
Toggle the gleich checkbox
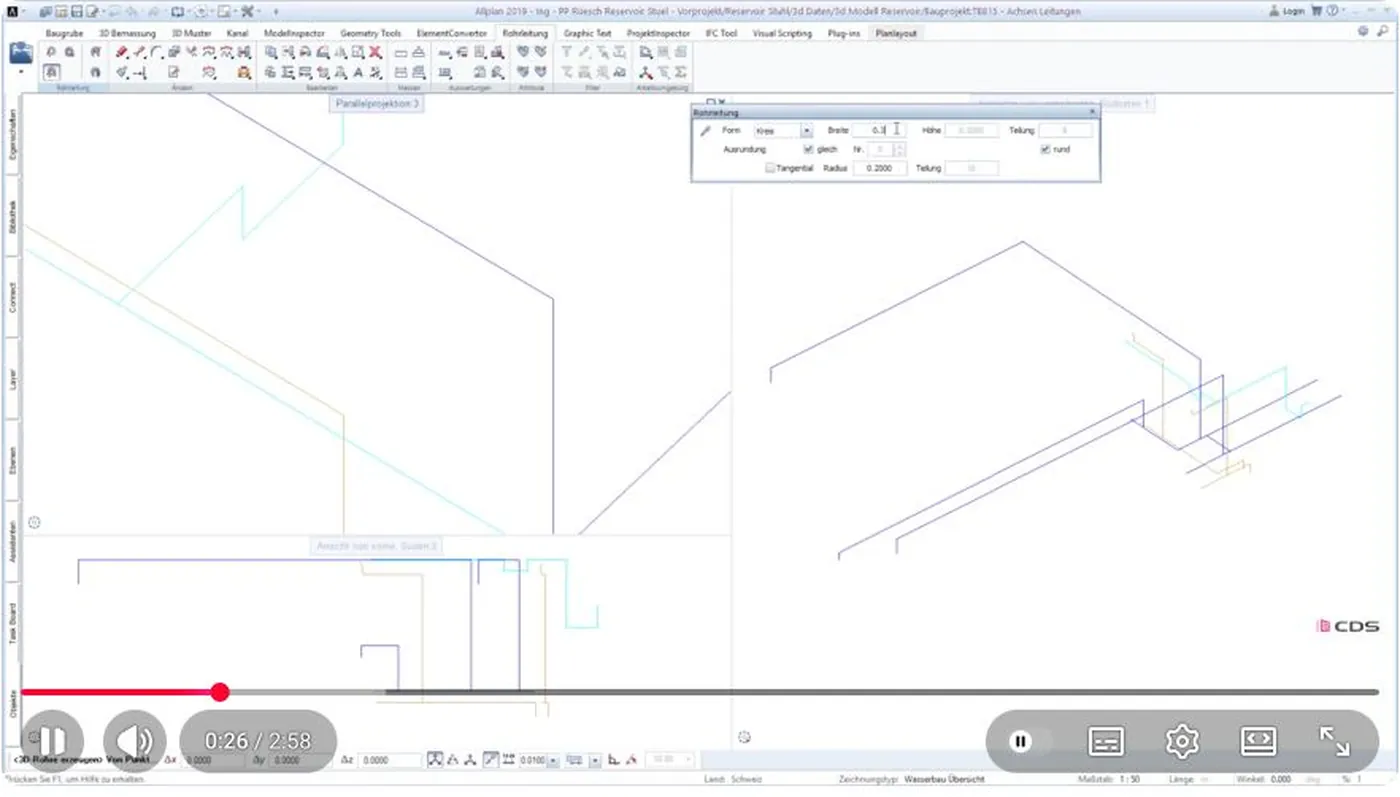(809, 149)
